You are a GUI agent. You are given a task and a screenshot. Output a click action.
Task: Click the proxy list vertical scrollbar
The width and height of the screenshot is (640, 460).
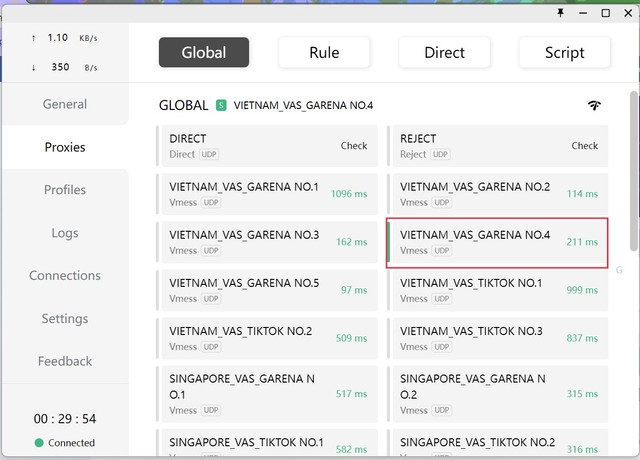click(633, 170)
